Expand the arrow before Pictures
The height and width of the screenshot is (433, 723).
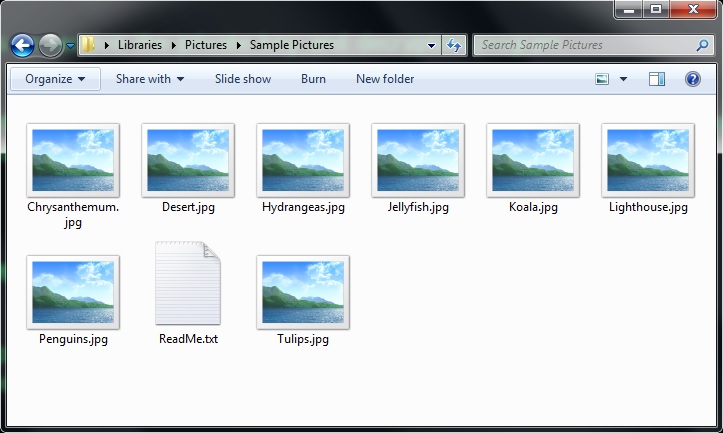coord(174,45)
